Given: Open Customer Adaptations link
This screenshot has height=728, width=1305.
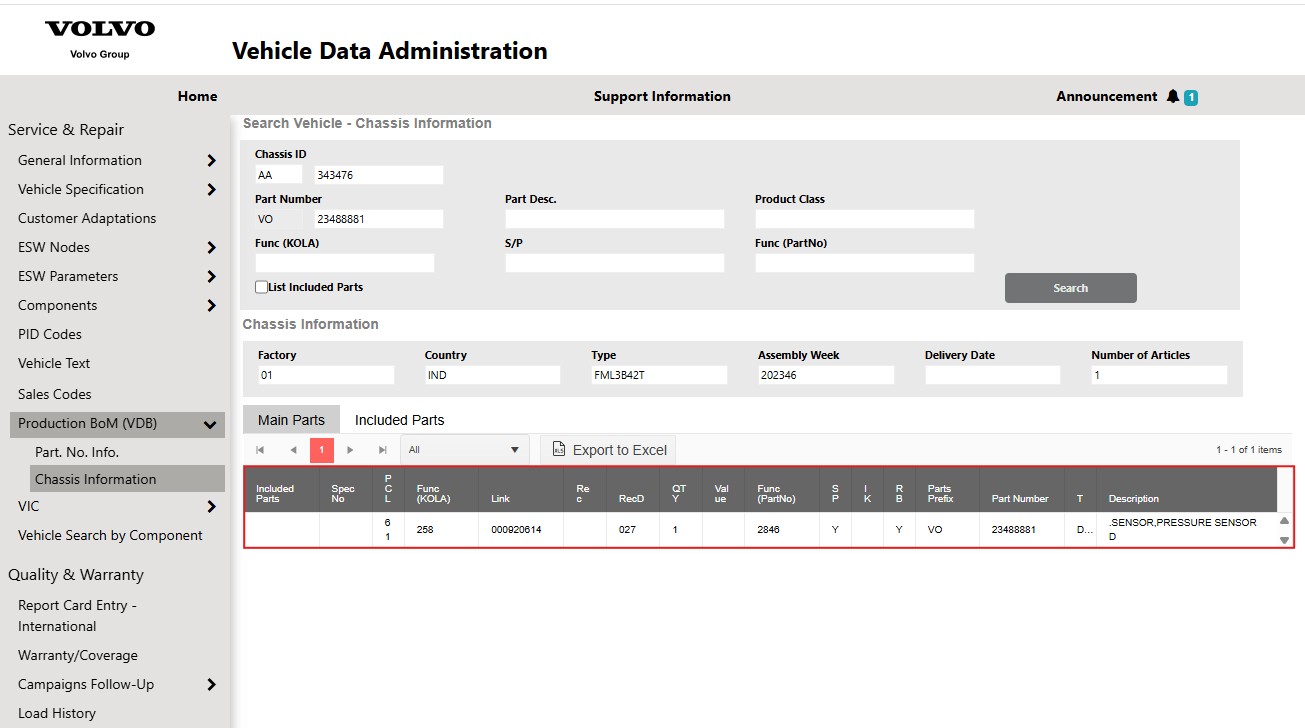Looking at the screenshot, I should [87, 218].
